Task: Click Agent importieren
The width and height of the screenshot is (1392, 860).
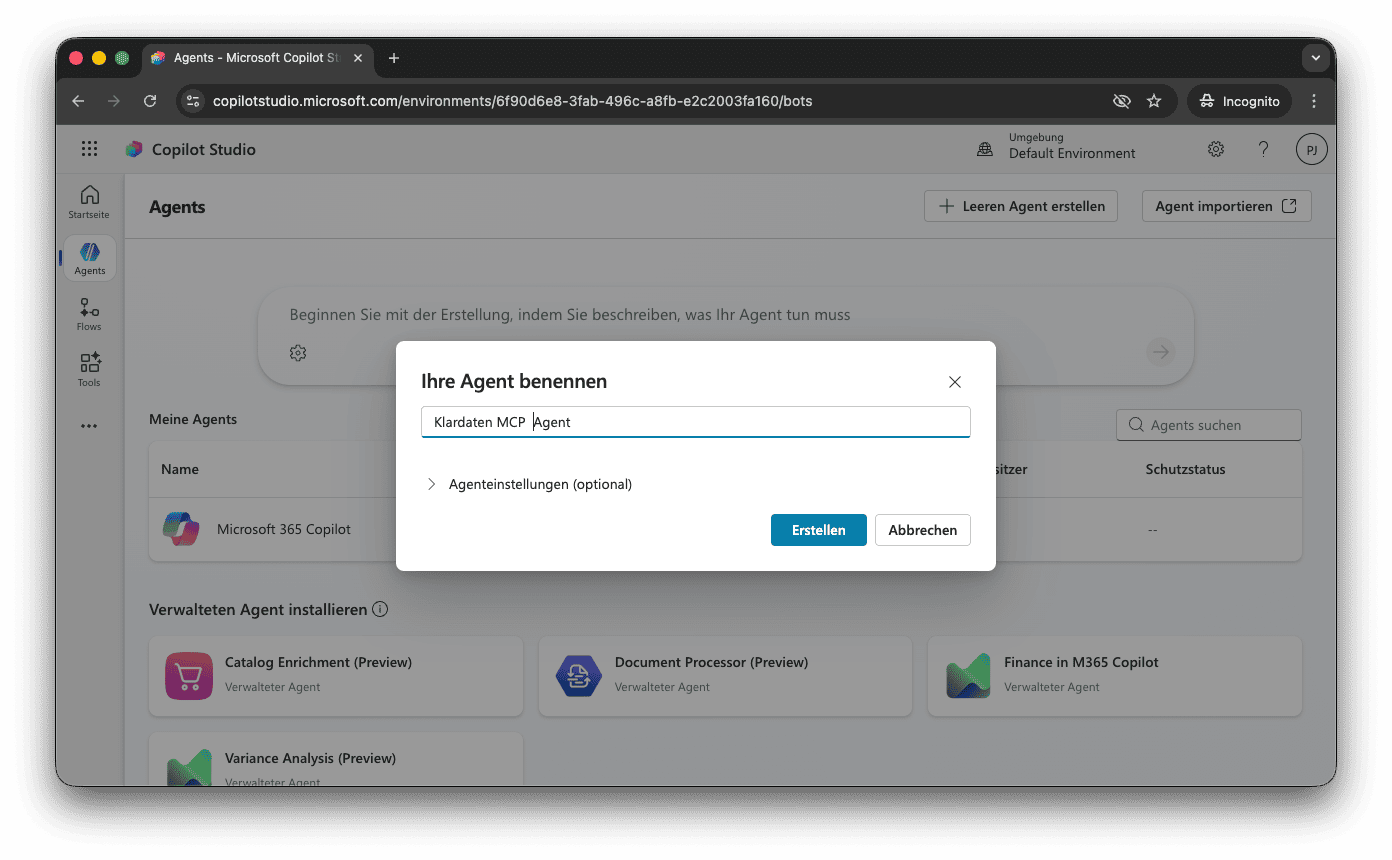Action: coord(1226,206)
